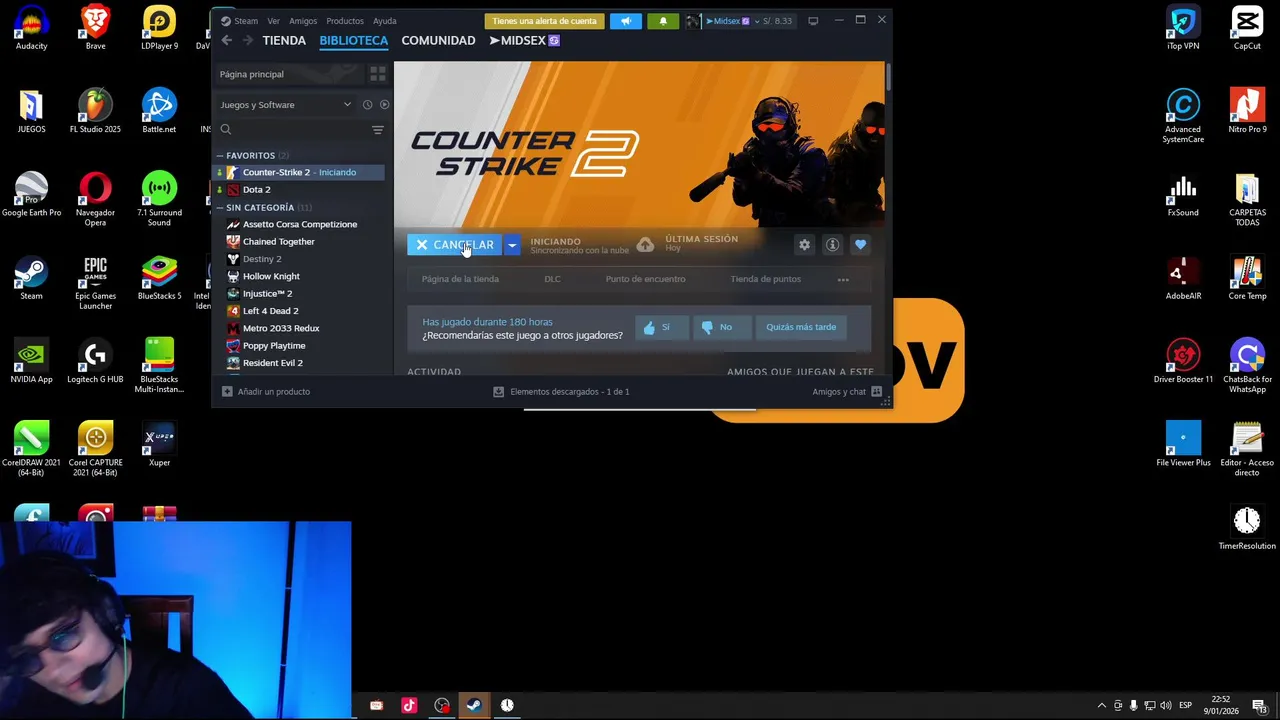
Task: Open the FL Studio 2025 desktop icon
Action: coord(95,111)
